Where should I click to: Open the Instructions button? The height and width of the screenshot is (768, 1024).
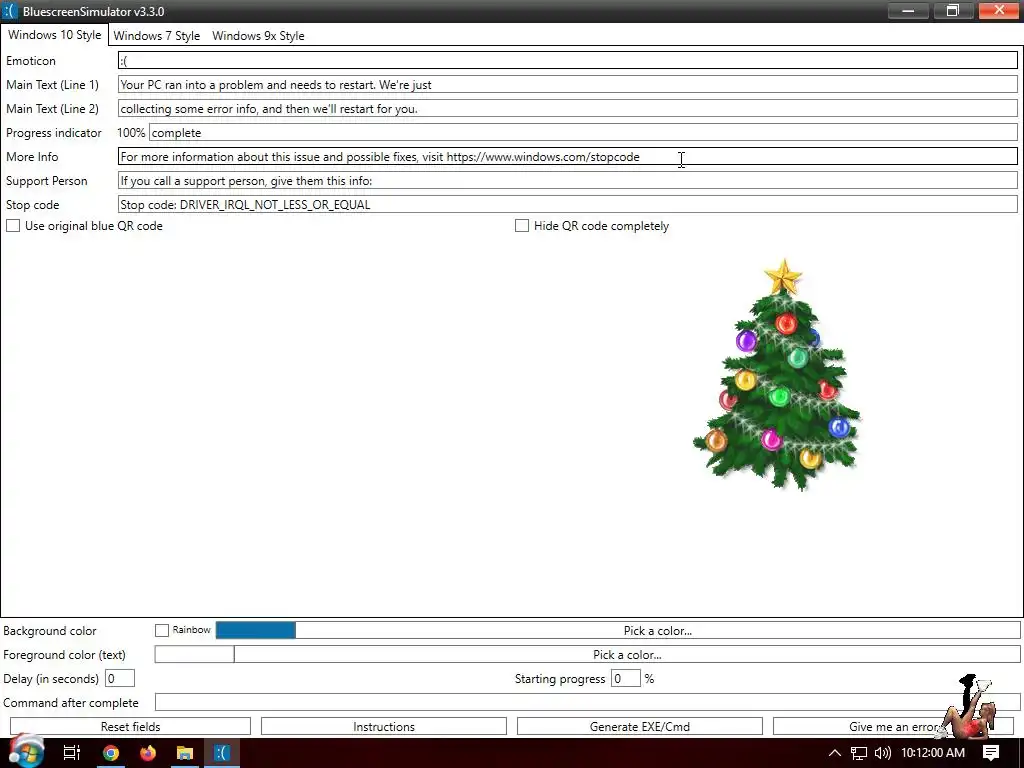384,727
